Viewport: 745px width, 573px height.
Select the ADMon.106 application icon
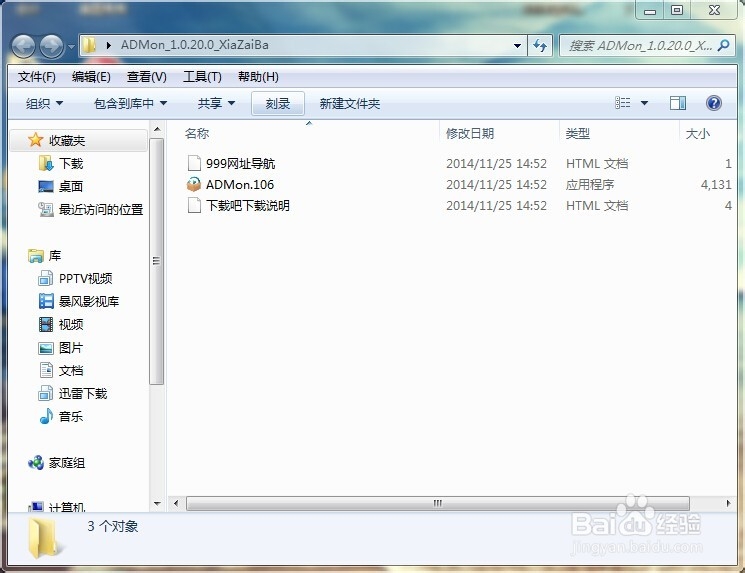(x=194, y=184)
